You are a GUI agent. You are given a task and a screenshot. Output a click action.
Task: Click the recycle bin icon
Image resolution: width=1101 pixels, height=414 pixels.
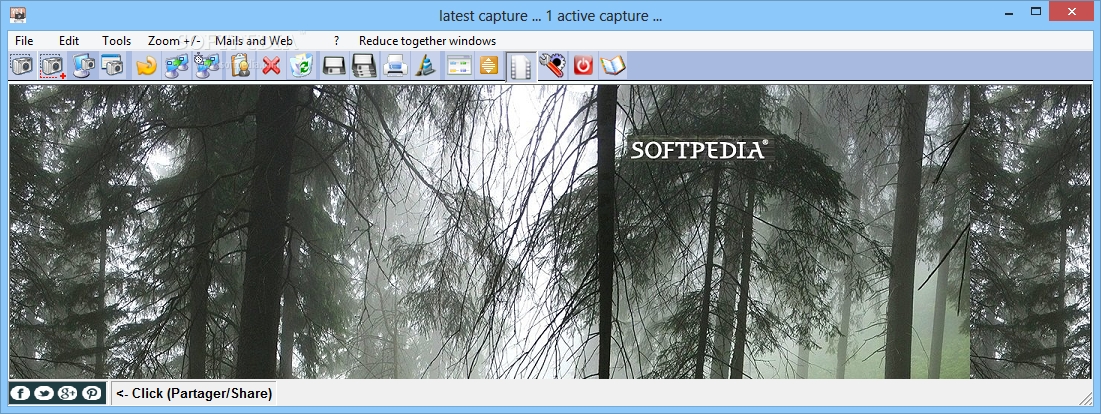(x=301, y=66)
